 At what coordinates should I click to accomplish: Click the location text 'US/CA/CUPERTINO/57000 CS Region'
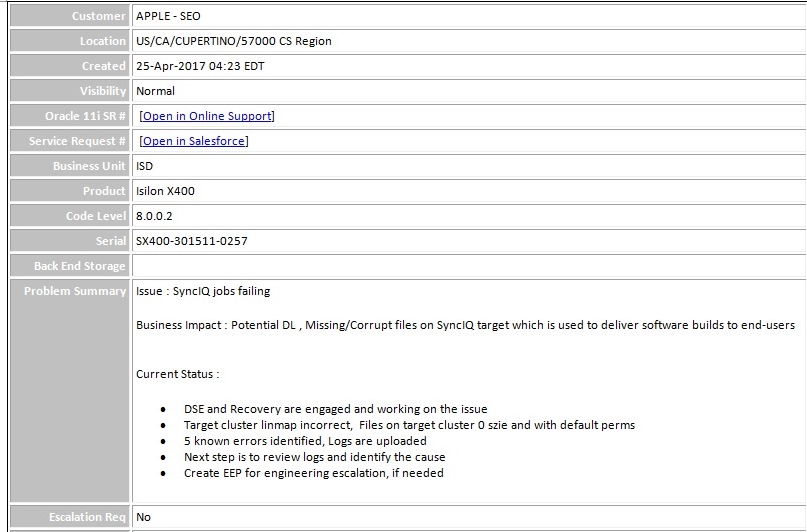pyautogui.click(x=234, y=41)
